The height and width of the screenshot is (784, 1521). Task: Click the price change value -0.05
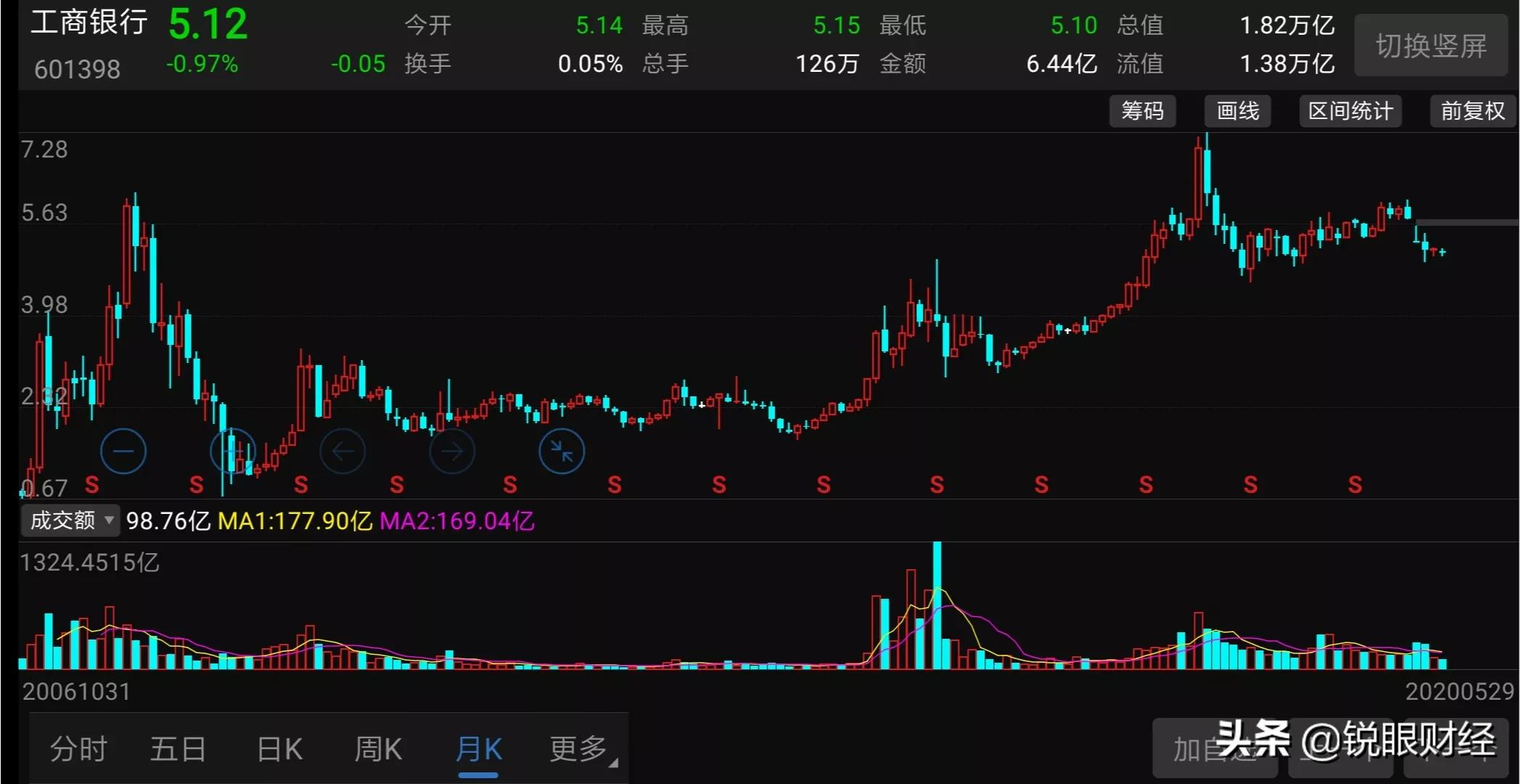[x=358, y=64]
